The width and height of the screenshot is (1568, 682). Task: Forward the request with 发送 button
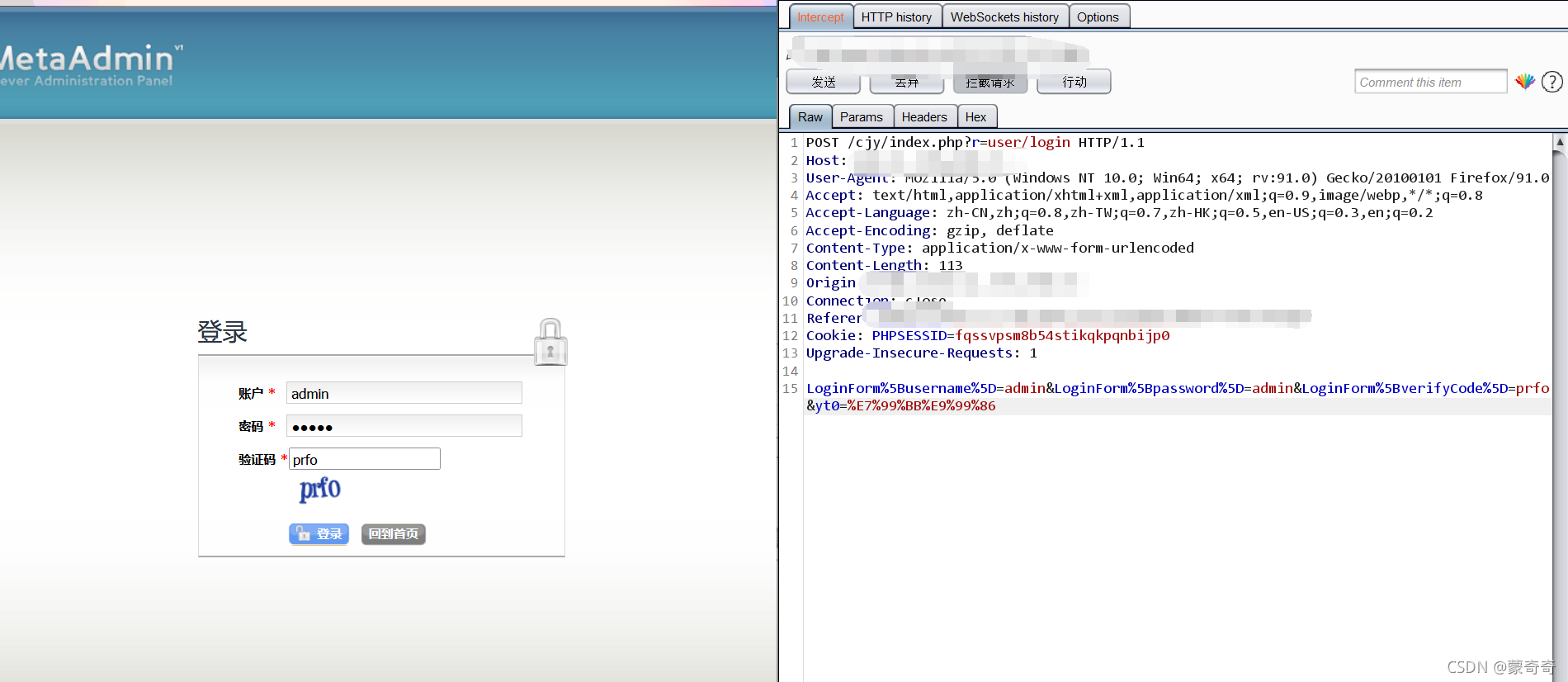824,82
